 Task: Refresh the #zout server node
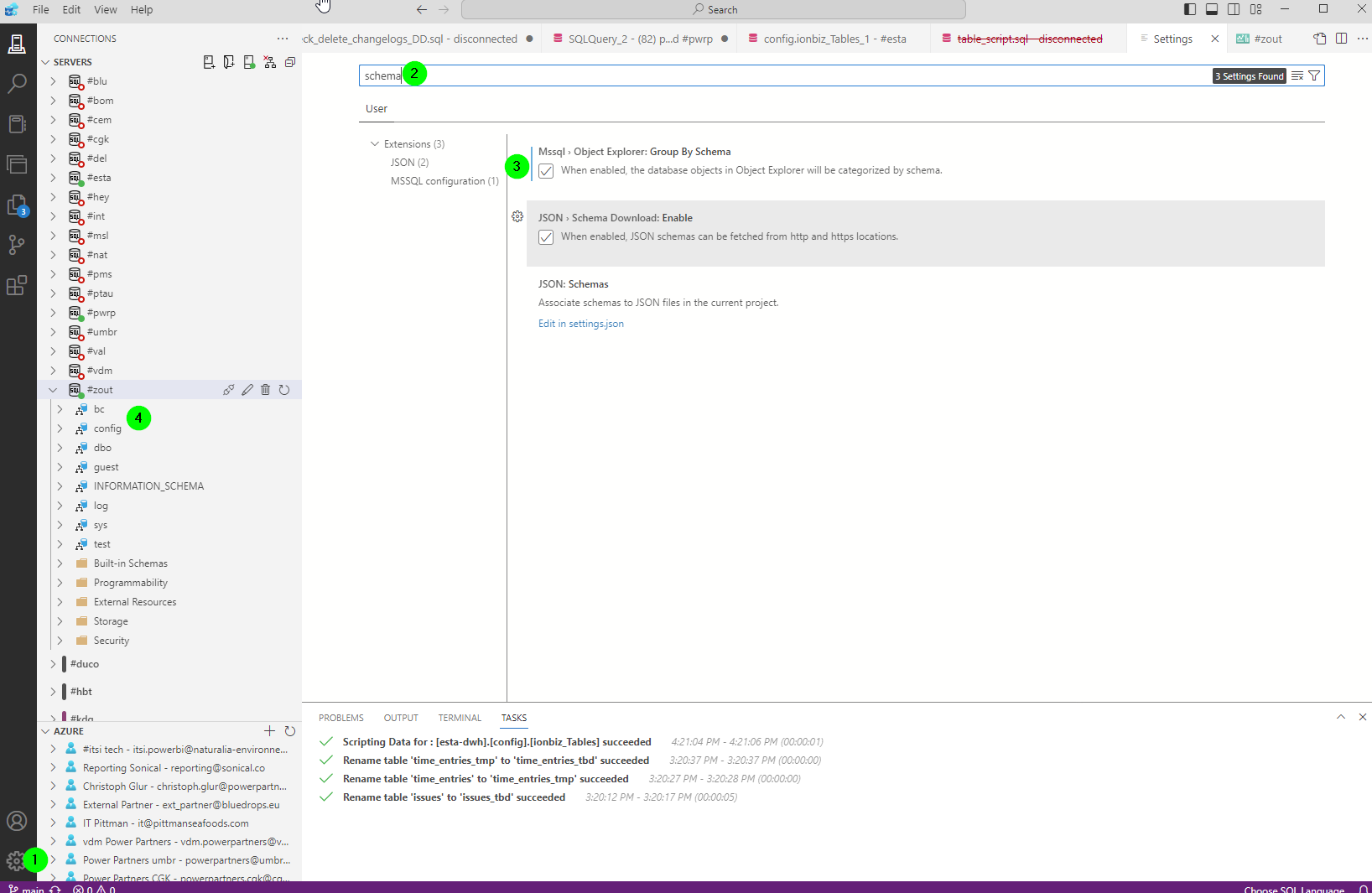[284, 390]
